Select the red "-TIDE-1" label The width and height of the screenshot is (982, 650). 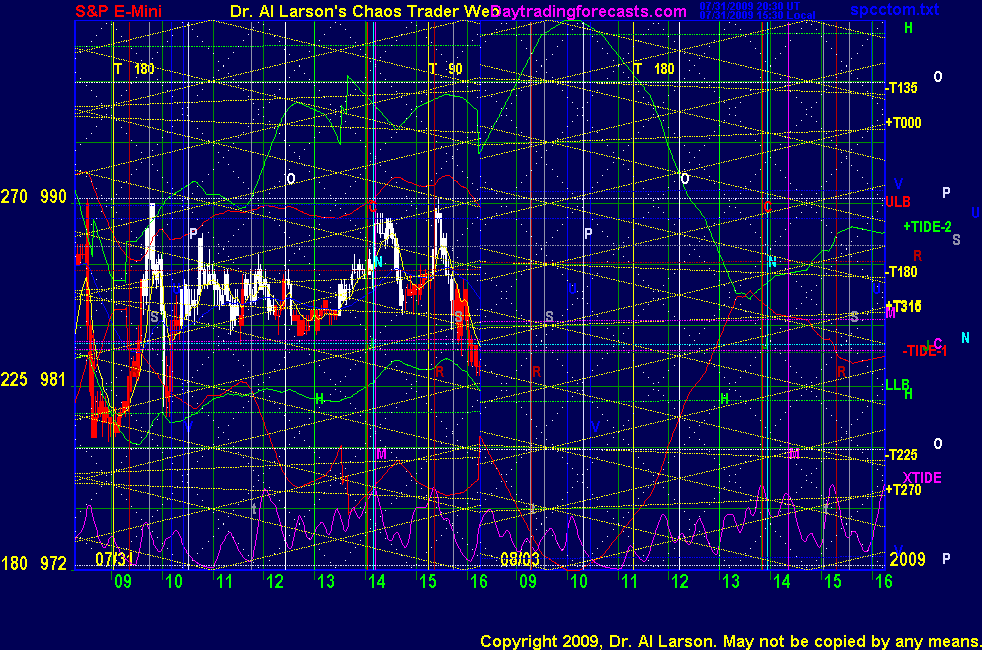(x=924, y=351)
